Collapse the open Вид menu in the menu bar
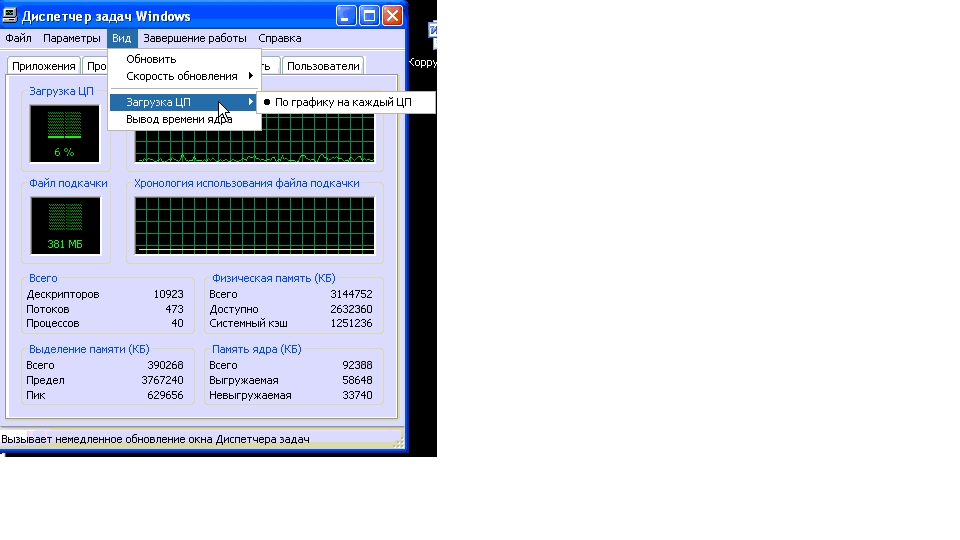Image resolution: width=960 pixels, height=540 pixels. tap(121, 38)
